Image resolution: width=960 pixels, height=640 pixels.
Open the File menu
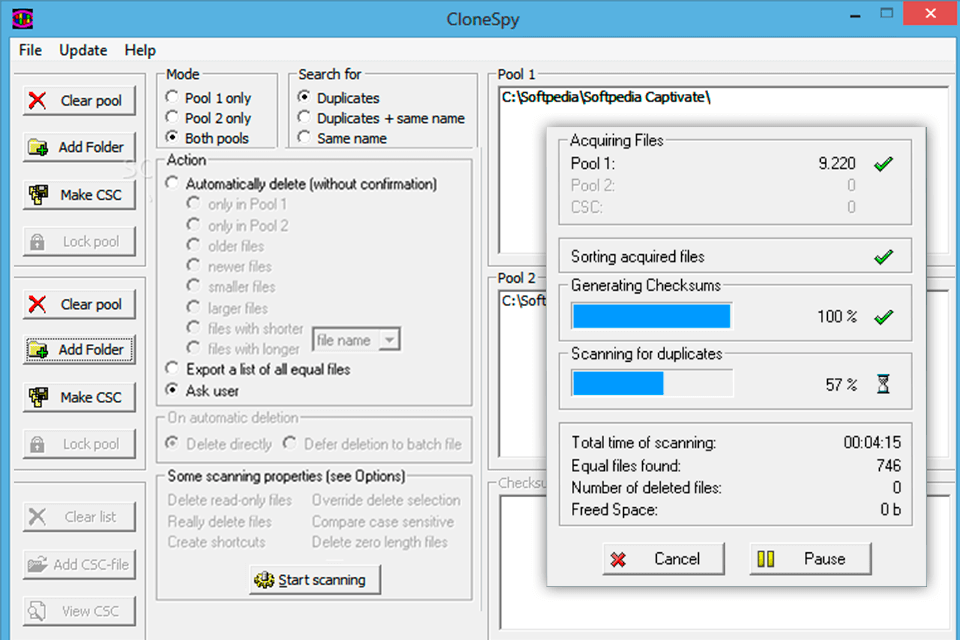29,50
